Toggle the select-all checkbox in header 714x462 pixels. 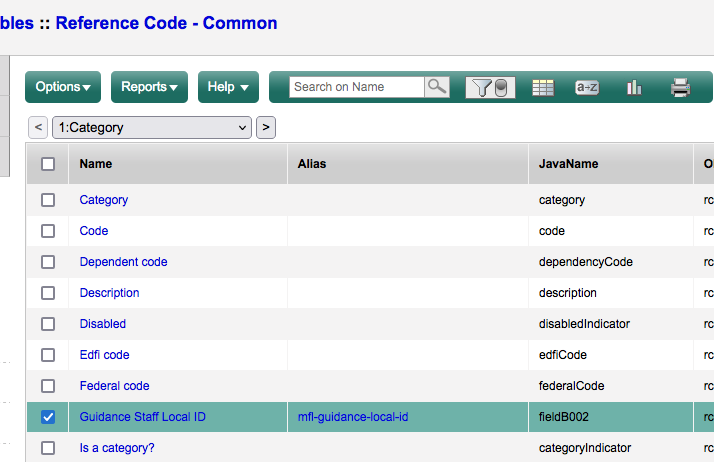pos(48,164)
